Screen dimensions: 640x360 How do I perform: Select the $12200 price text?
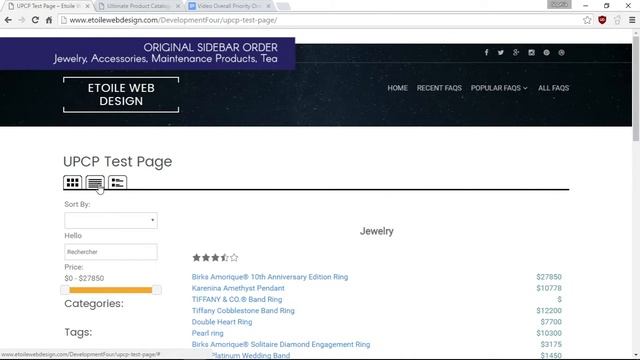(549, 311)
